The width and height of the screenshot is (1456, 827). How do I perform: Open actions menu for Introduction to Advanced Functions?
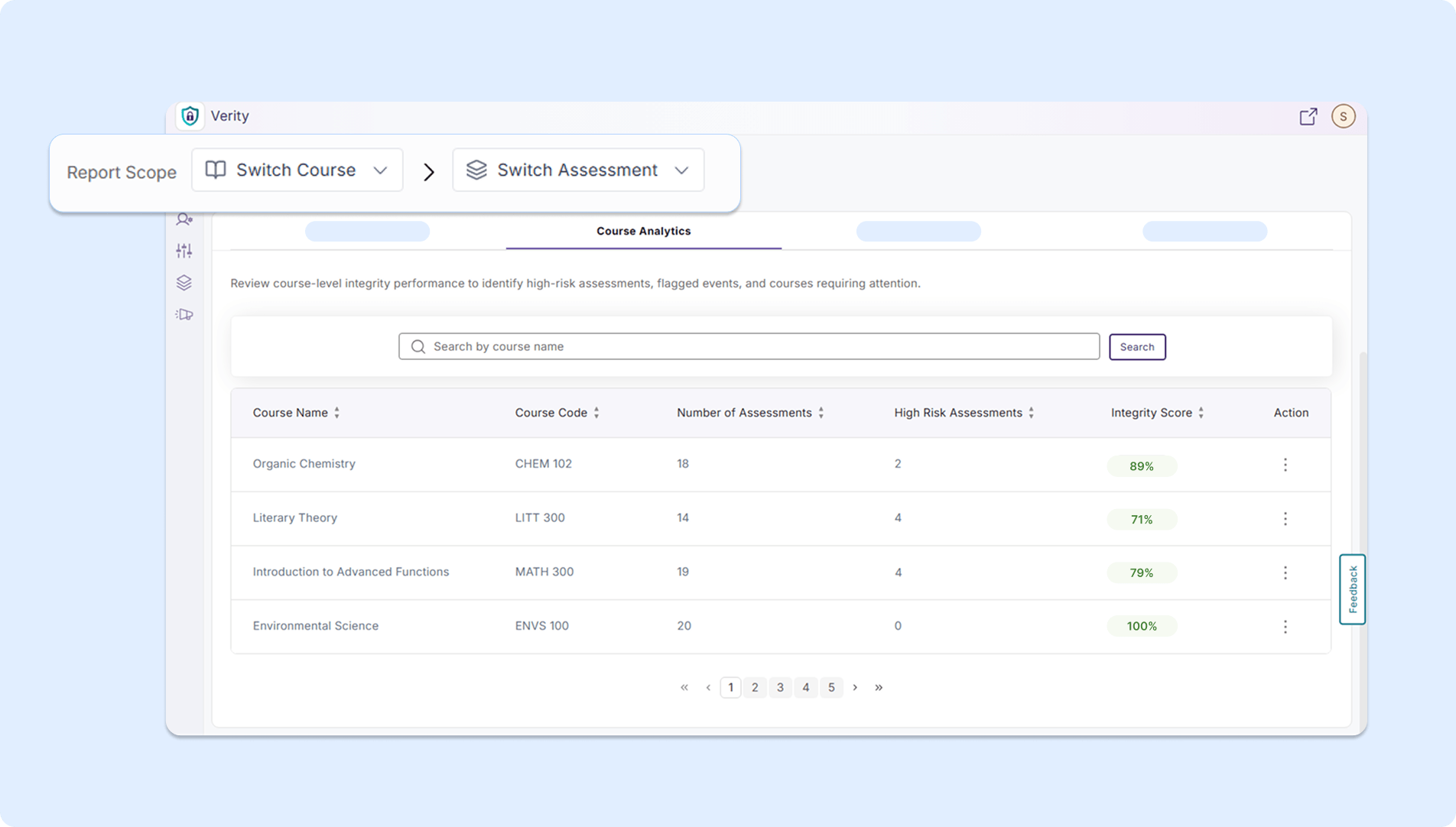1285,572
